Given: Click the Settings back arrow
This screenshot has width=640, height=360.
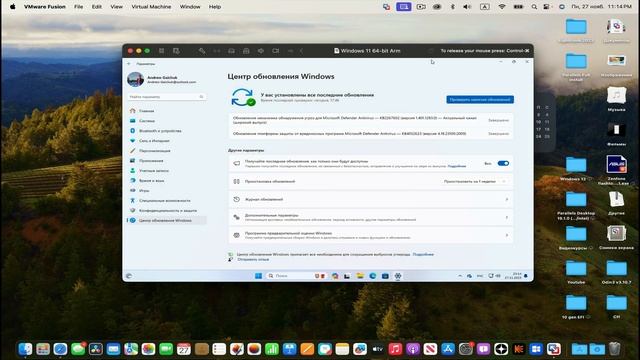Looking at the screenshot, I should (x=129, y=64).
